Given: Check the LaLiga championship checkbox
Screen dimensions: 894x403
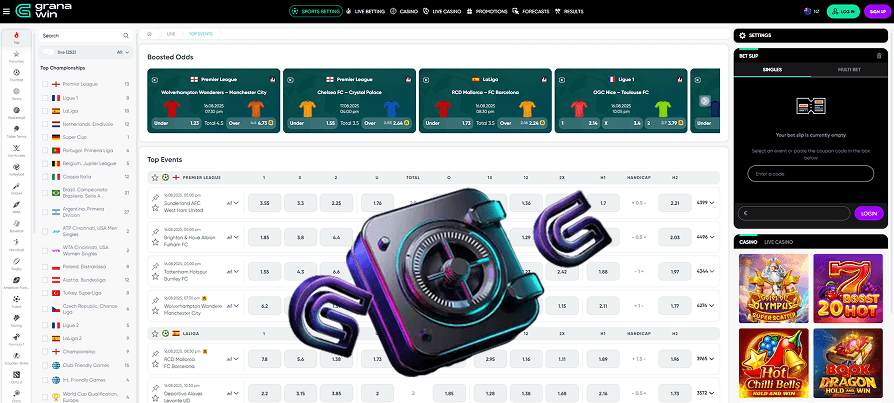Looking at the screenshot, I should pos(45,111).
